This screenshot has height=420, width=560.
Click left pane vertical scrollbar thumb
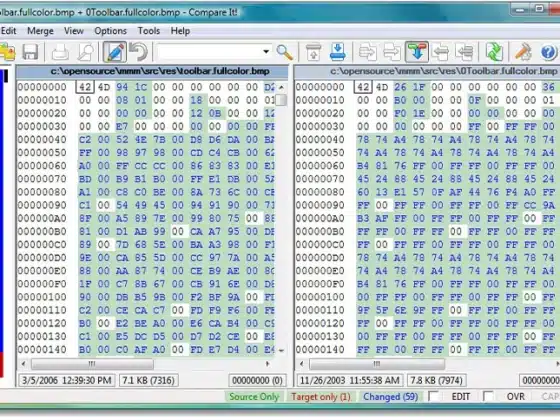coord(281,100)
